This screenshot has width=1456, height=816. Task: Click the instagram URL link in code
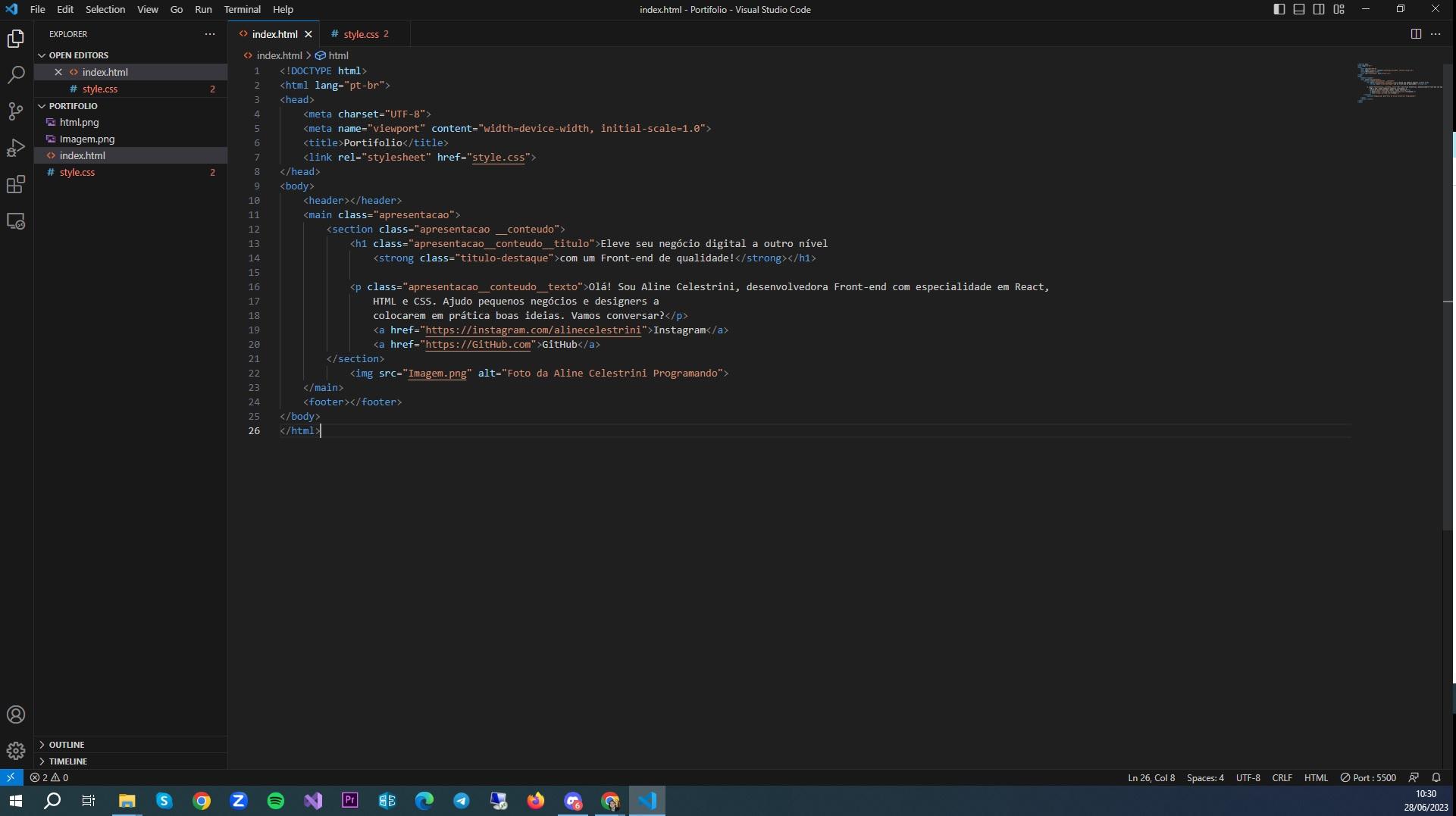coord(533,330)
